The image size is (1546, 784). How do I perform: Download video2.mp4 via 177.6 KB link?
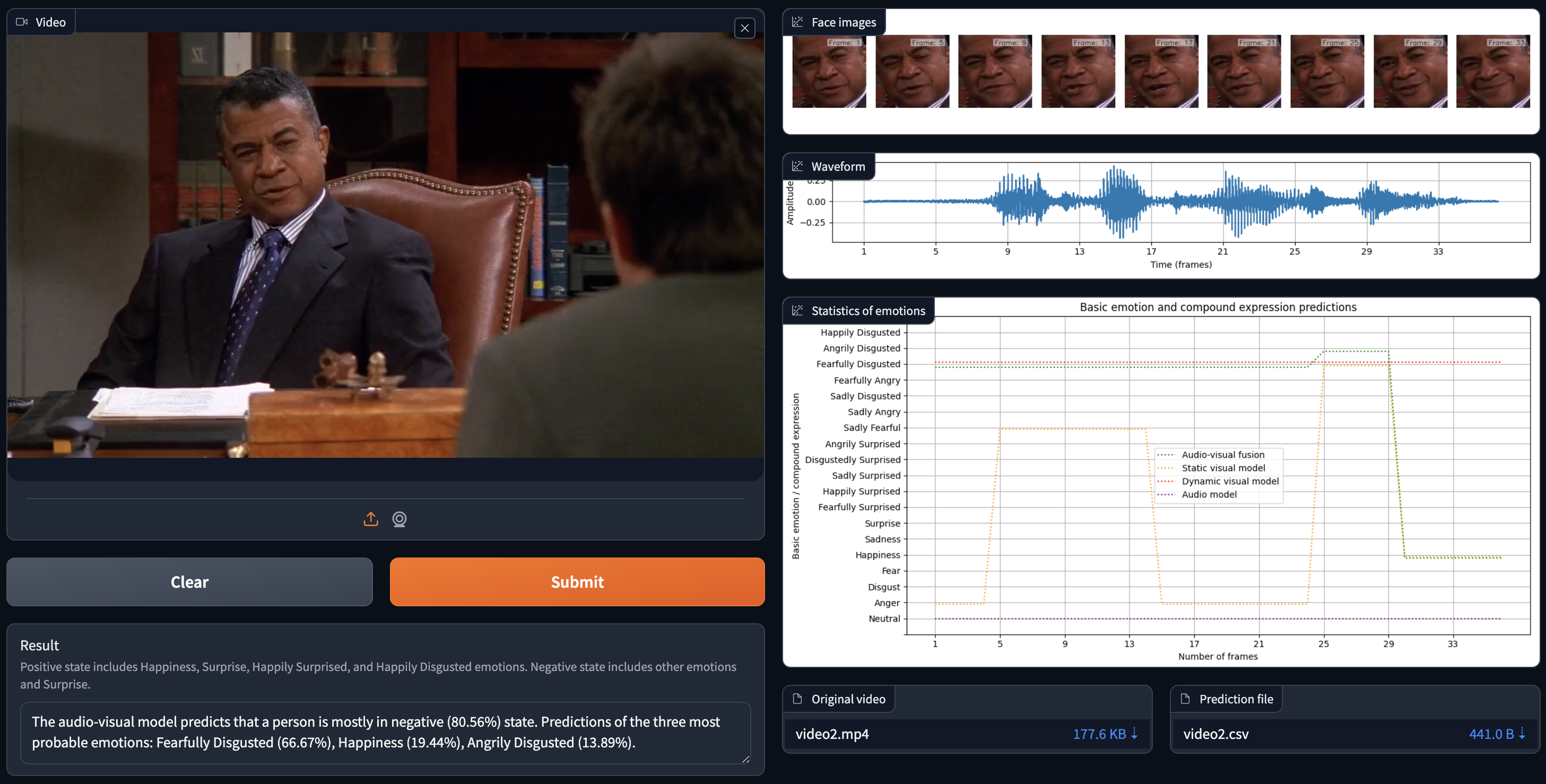[x=1105, y=734]
